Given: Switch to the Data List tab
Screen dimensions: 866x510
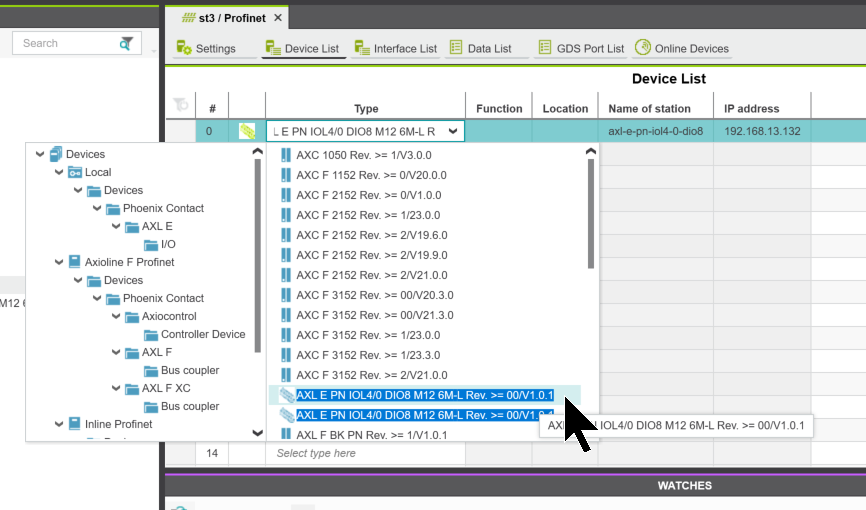Looking at the screenshot, I should [480, 48].
